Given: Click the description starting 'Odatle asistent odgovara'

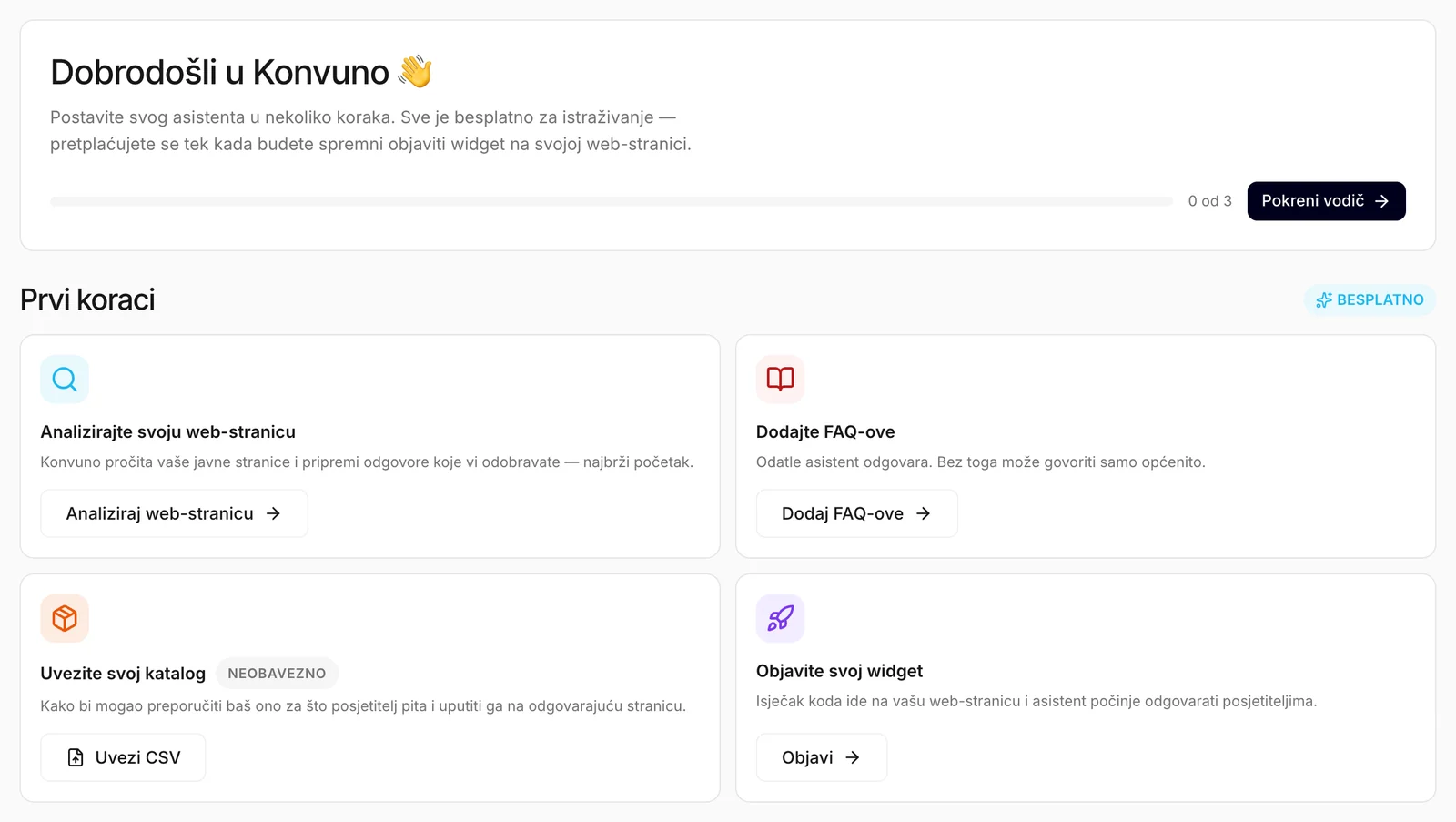Looking at the screenshot, I should (x=981, y=462).
